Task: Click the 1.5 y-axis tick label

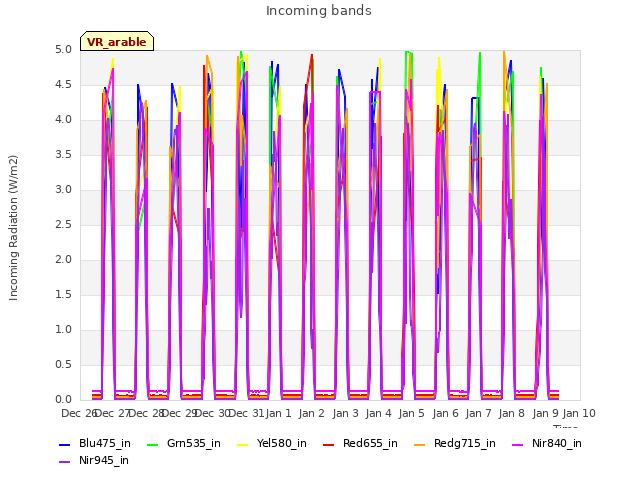Action: 63,295
